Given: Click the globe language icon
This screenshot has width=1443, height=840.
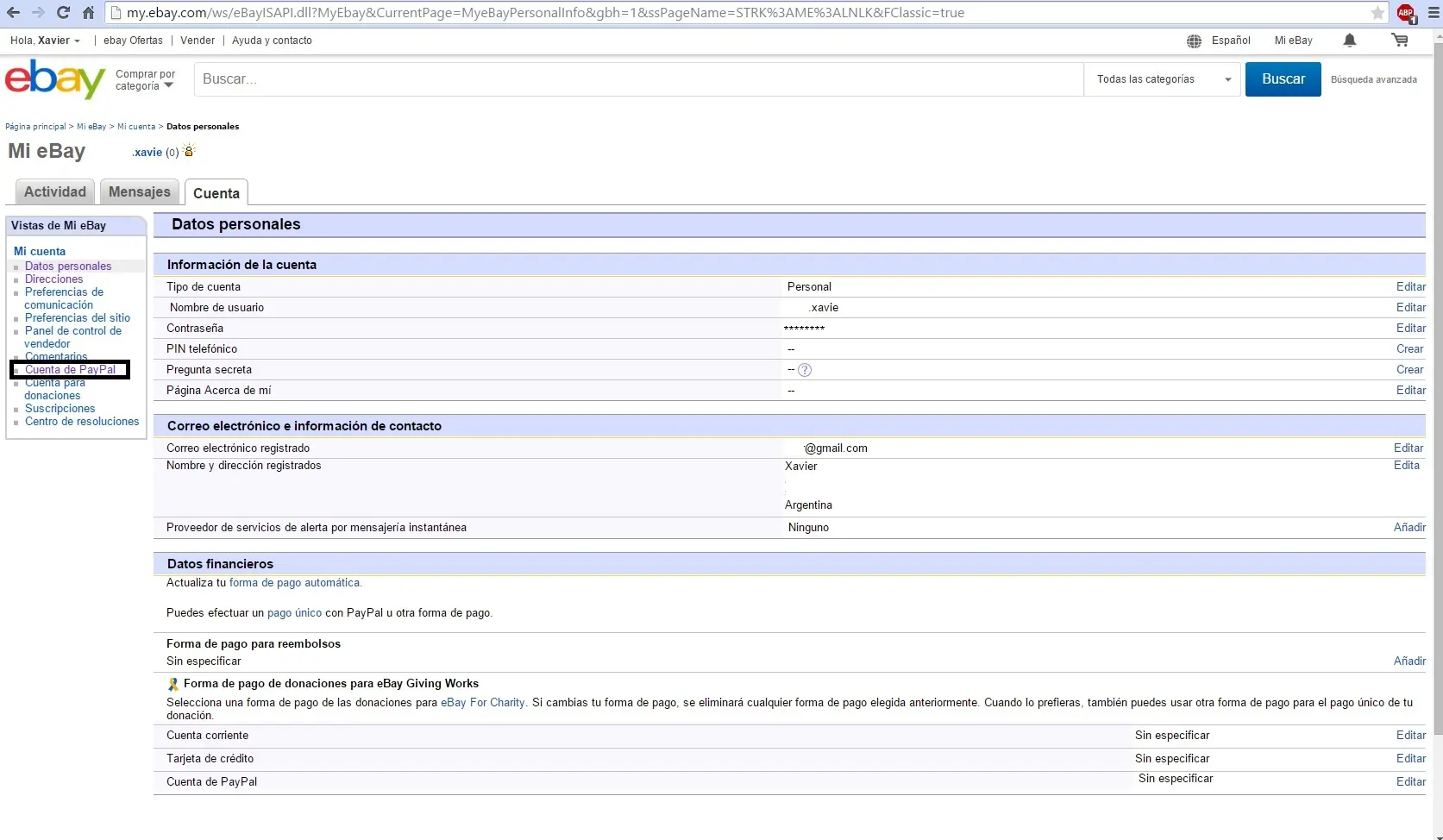Looking at the screenshot, I should pos(1194,41).
